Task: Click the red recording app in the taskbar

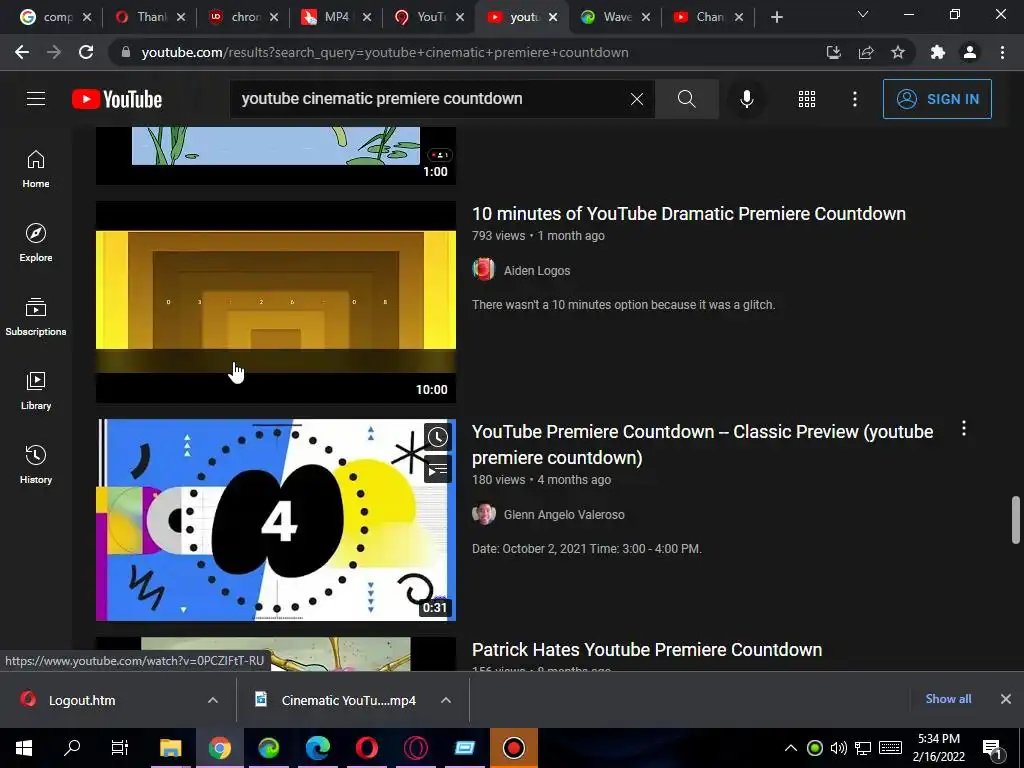Action: coord(514,748)
